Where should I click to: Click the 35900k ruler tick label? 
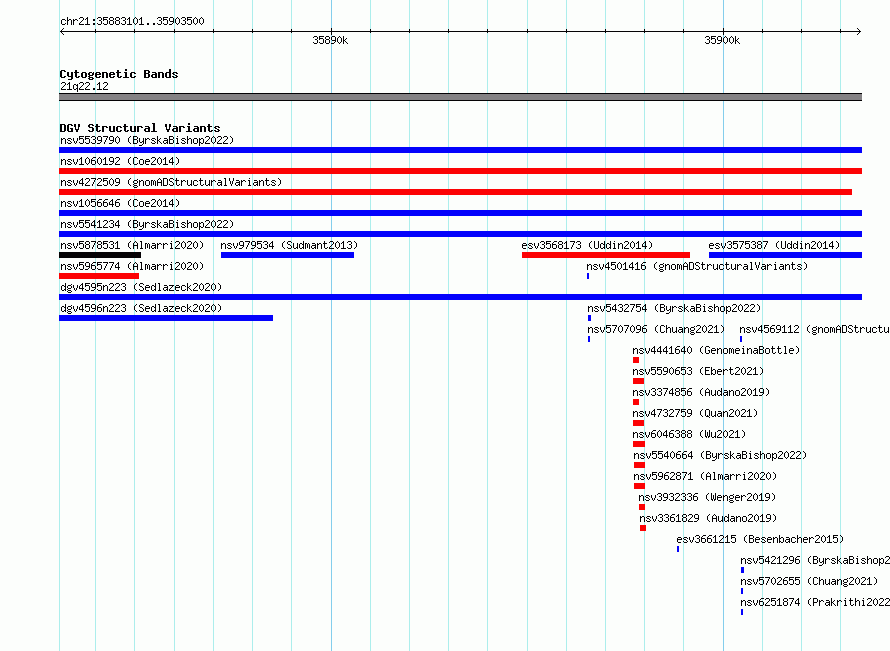pyautogui.click(x=722, y=40)
